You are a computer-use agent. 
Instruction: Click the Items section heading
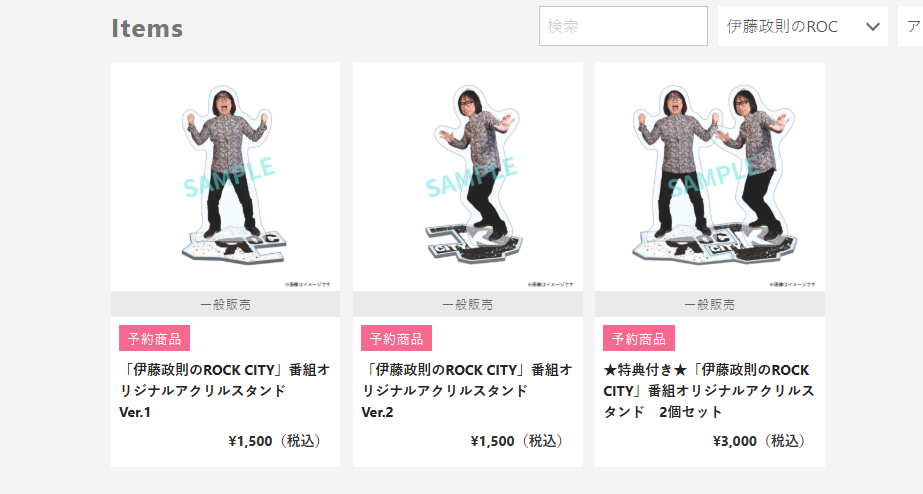pos(147,28)
